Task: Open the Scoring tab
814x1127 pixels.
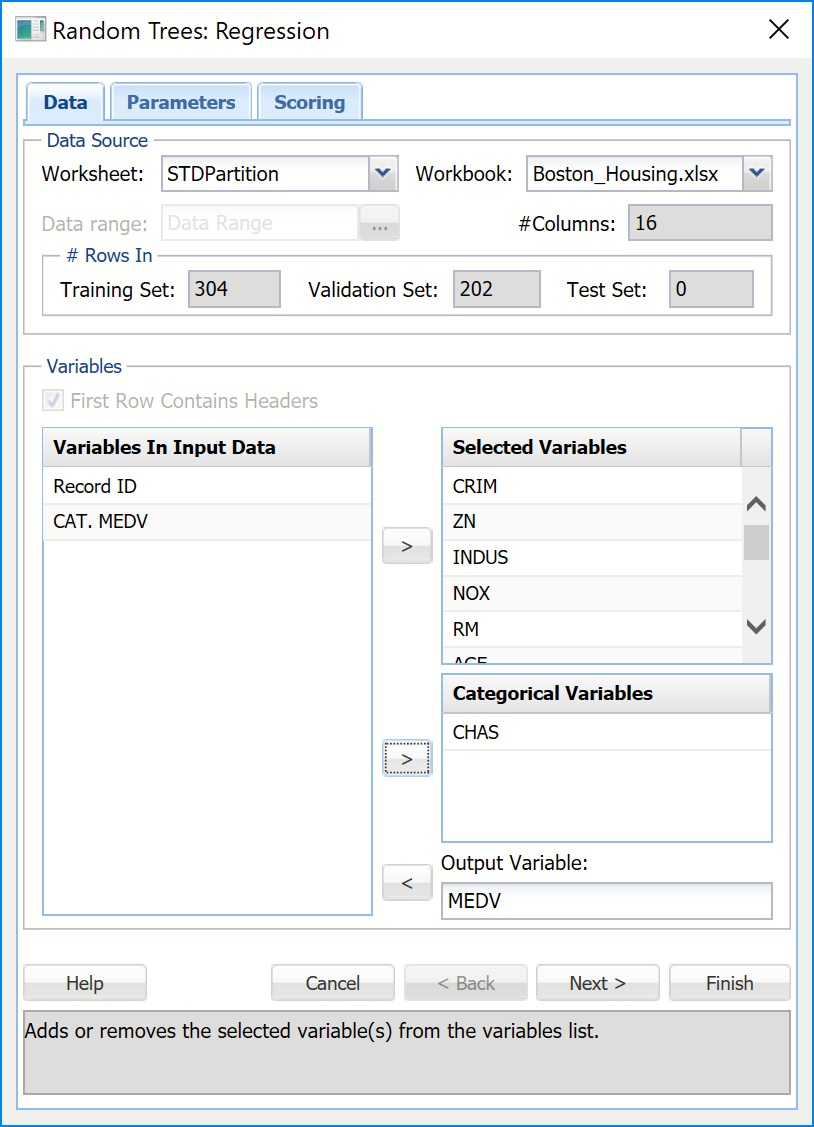Action: [x=309, y=102]
